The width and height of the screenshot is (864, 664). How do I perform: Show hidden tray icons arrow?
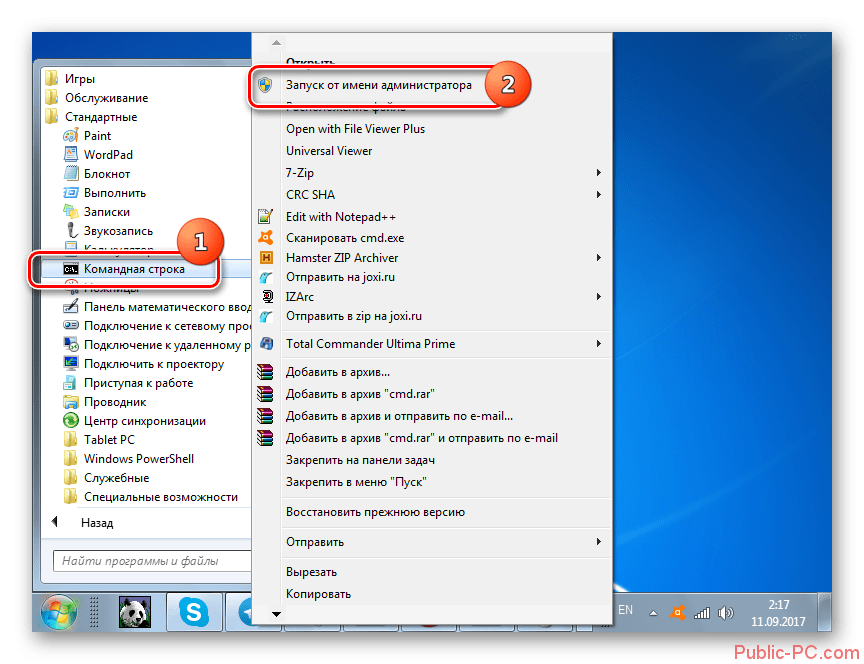click(653, 613)
